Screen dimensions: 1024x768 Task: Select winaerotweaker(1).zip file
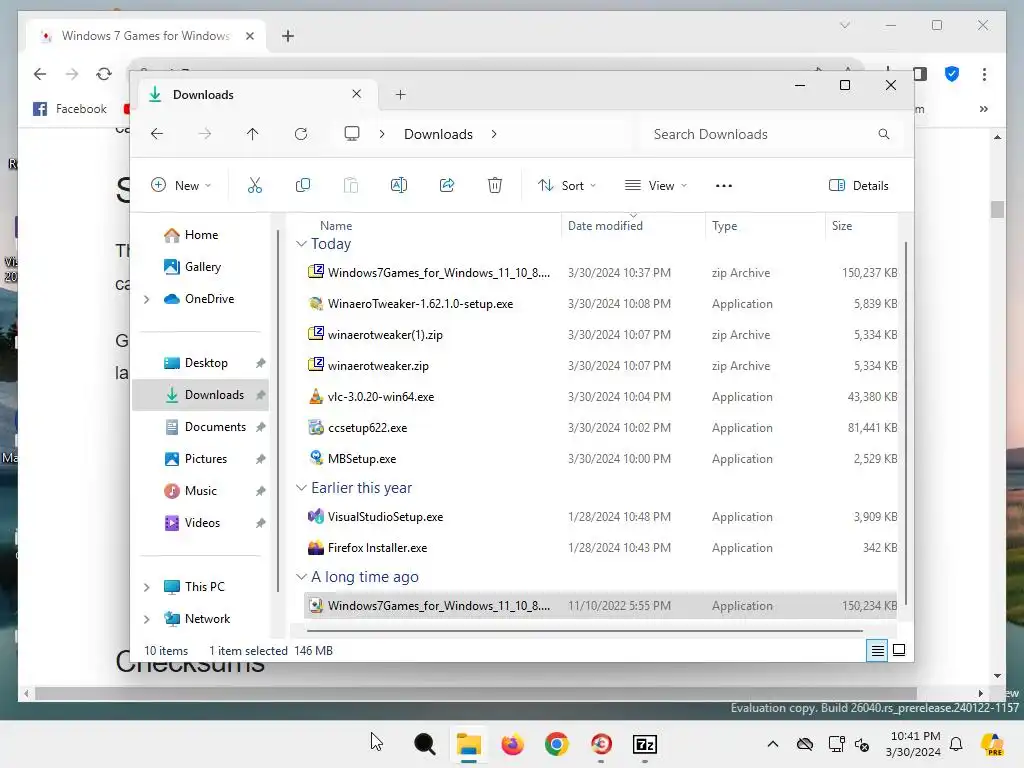600,335
